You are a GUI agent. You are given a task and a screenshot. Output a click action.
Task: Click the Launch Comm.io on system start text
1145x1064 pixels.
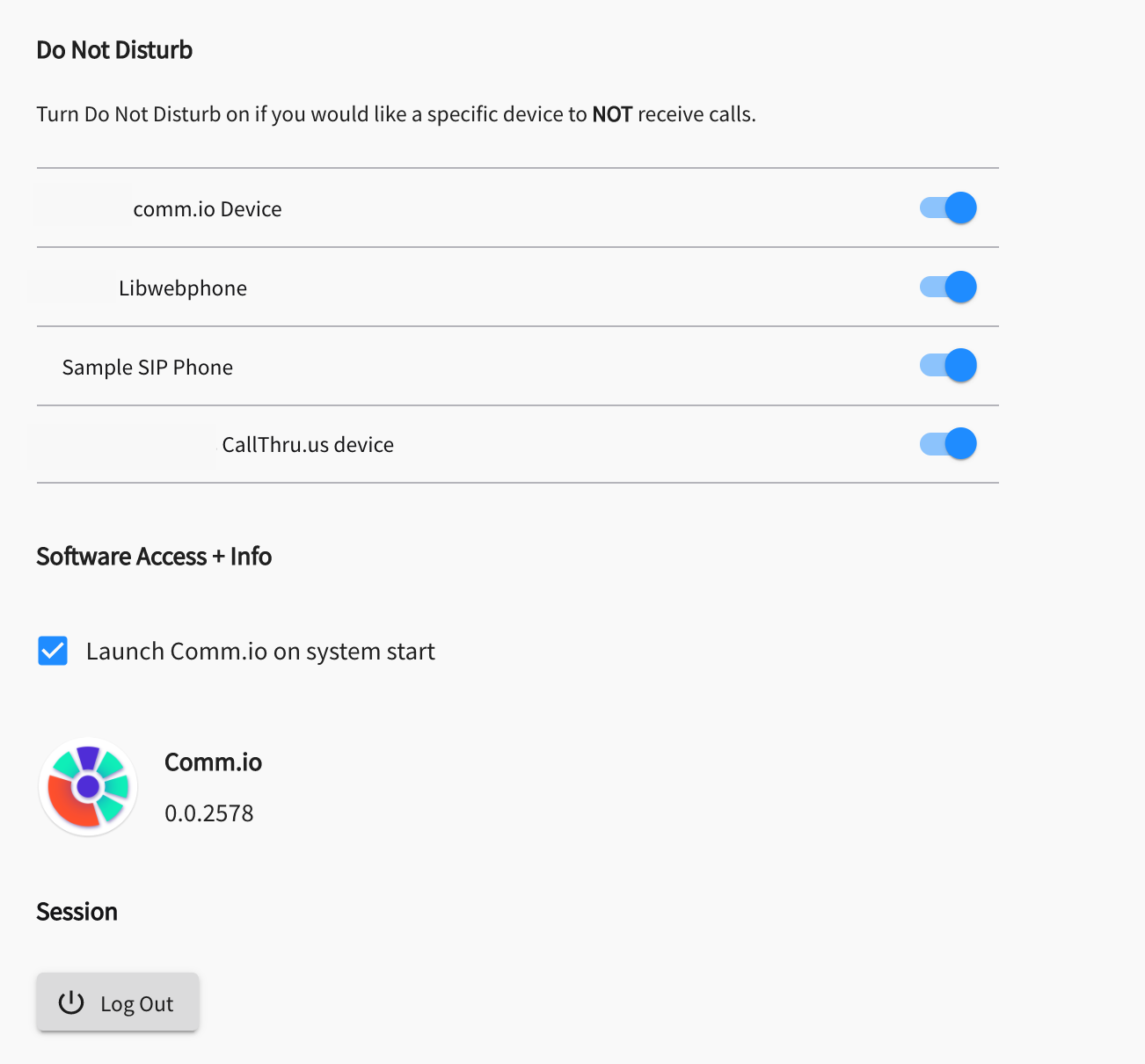click(x=260, y=652)
